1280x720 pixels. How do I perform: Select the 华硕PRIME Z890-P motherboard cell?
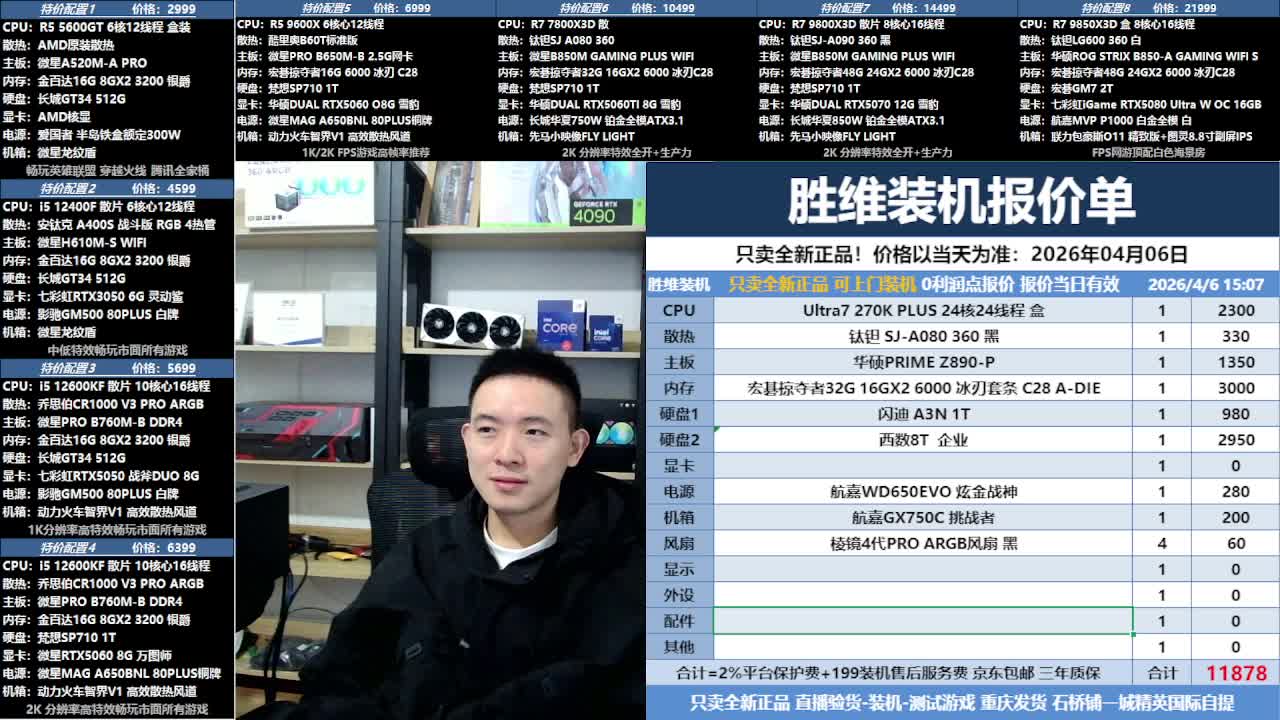(922, 362)
